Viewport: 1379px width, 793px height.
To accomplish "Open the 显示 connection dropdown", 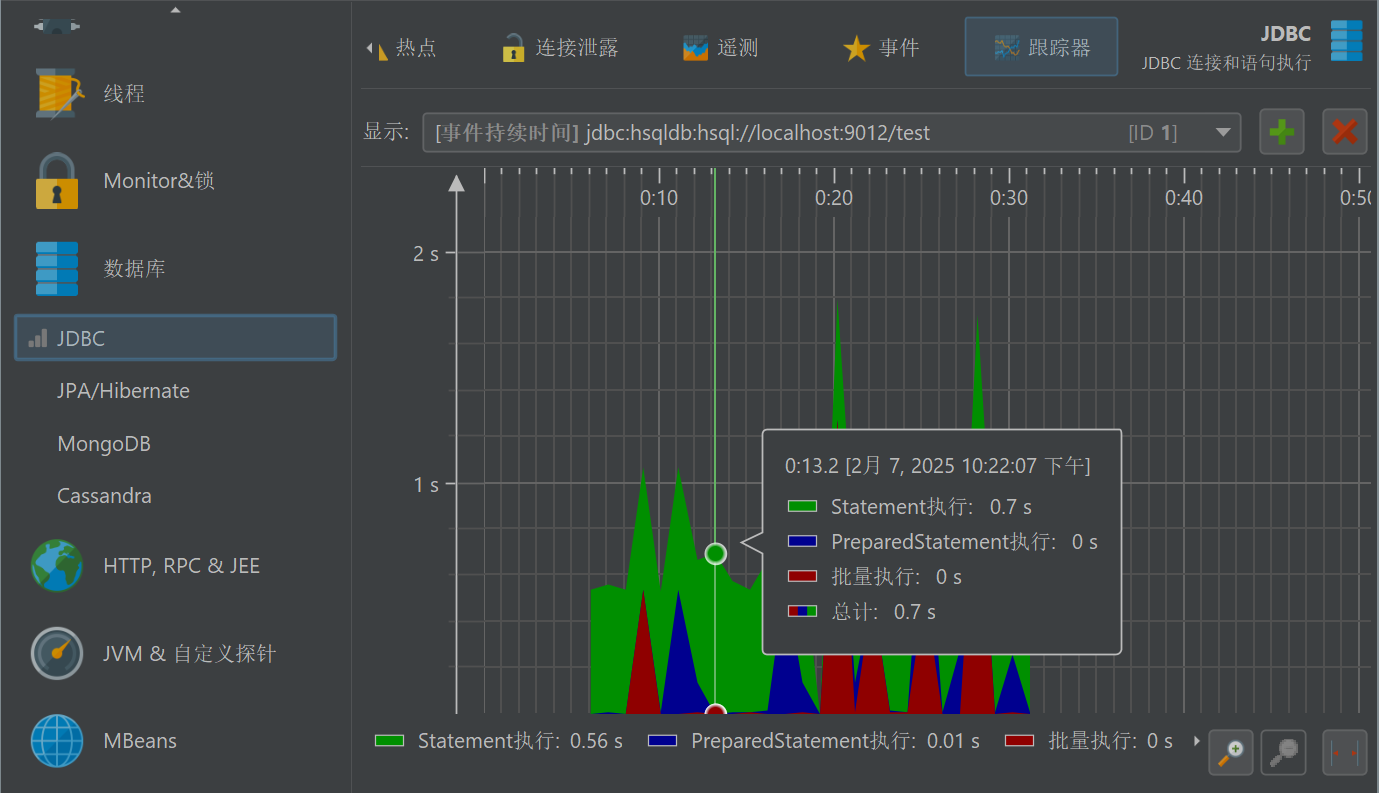I will tap(832, 132).
